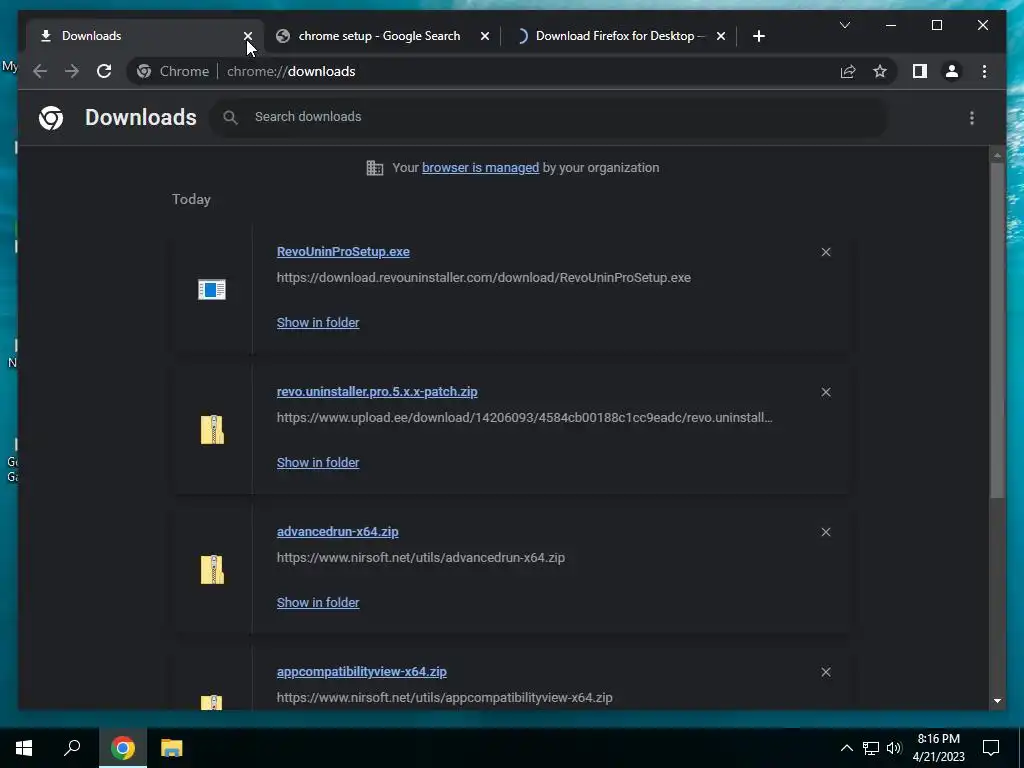1024x768 pixels.
Task: Click the nirsoft advancedrun source URL
Action: pos(421,558)
